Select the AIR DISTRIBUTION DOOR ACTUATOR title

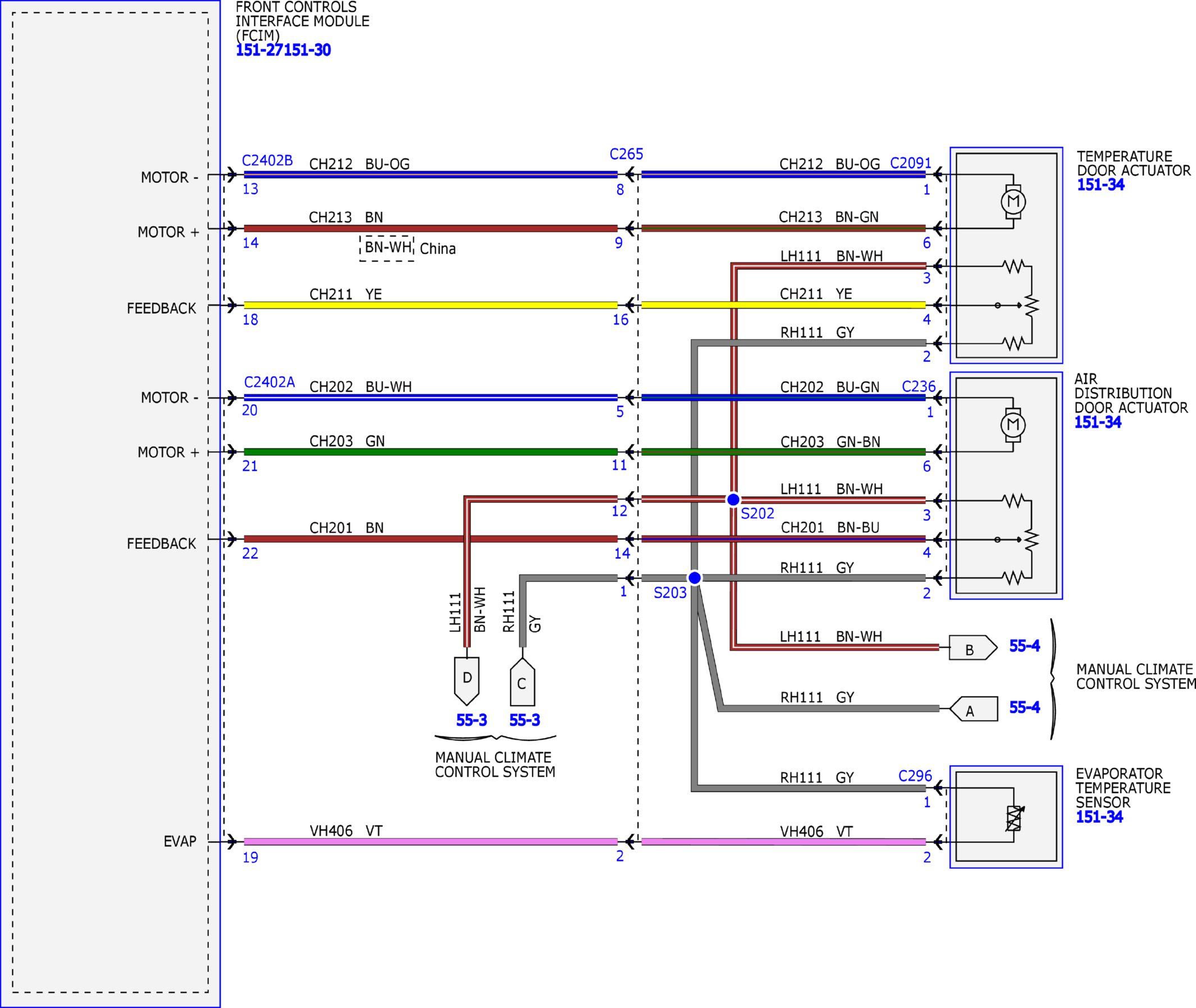[1131, 393]
